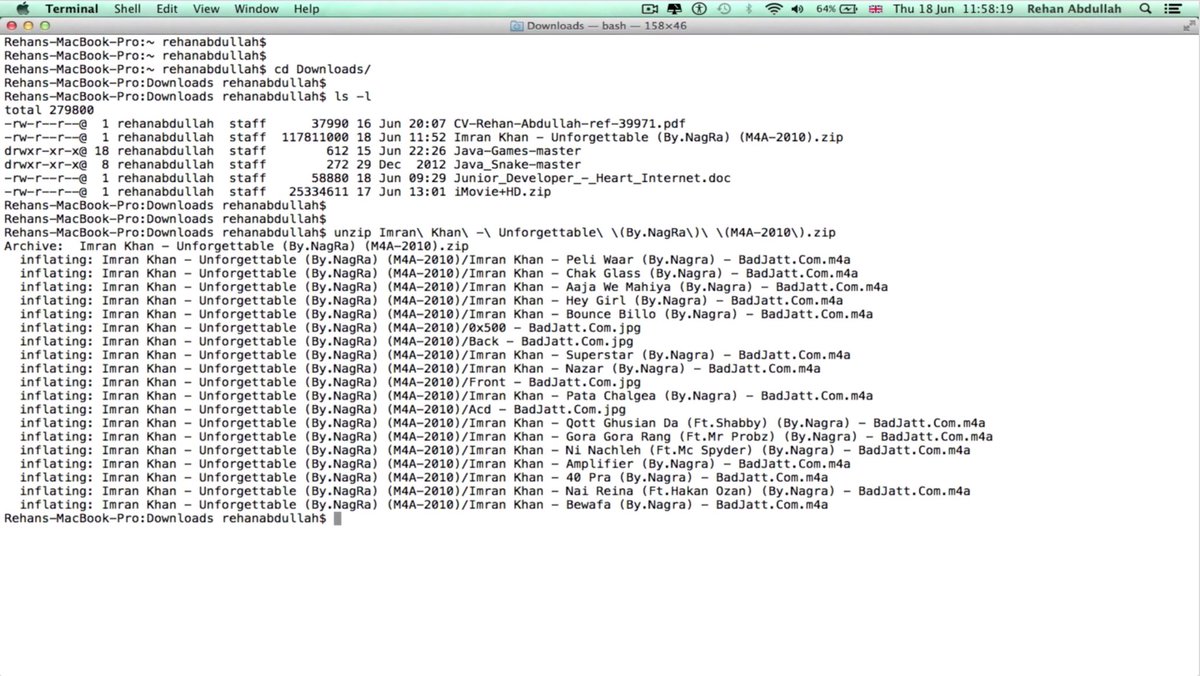This screenshot has width=1200, height=676.
Task: Click the Bluetooth status icon
Action: 748,9
